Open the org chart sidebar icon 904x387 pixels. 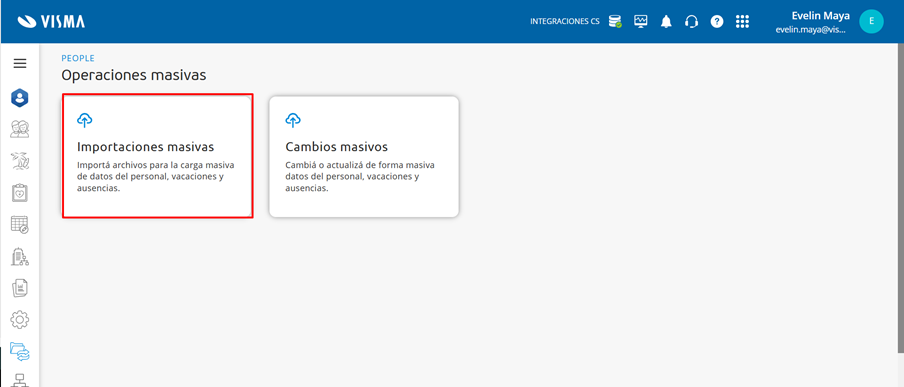coord(20,380)
